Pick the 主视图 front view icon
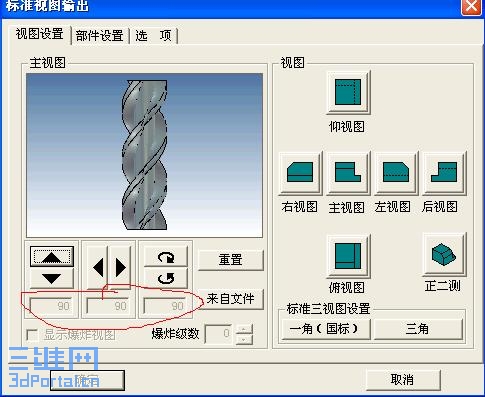The height and width of the screenshot is (397, 485). point(348,172)
